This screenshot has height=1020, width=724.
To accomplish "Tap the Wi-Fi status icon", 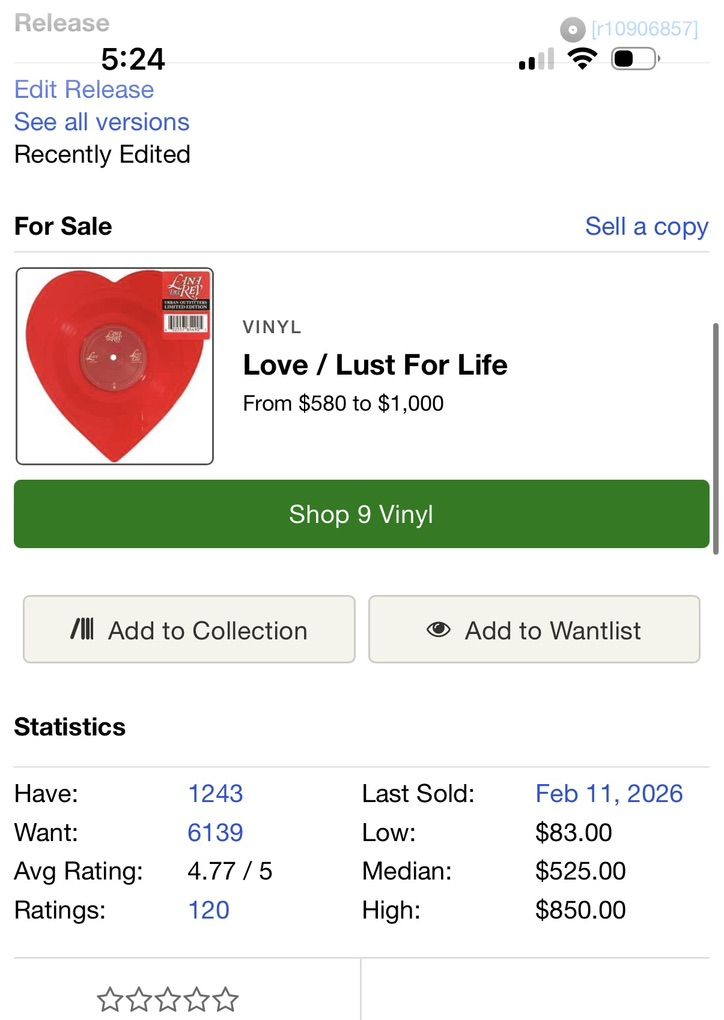I will 582,59.
